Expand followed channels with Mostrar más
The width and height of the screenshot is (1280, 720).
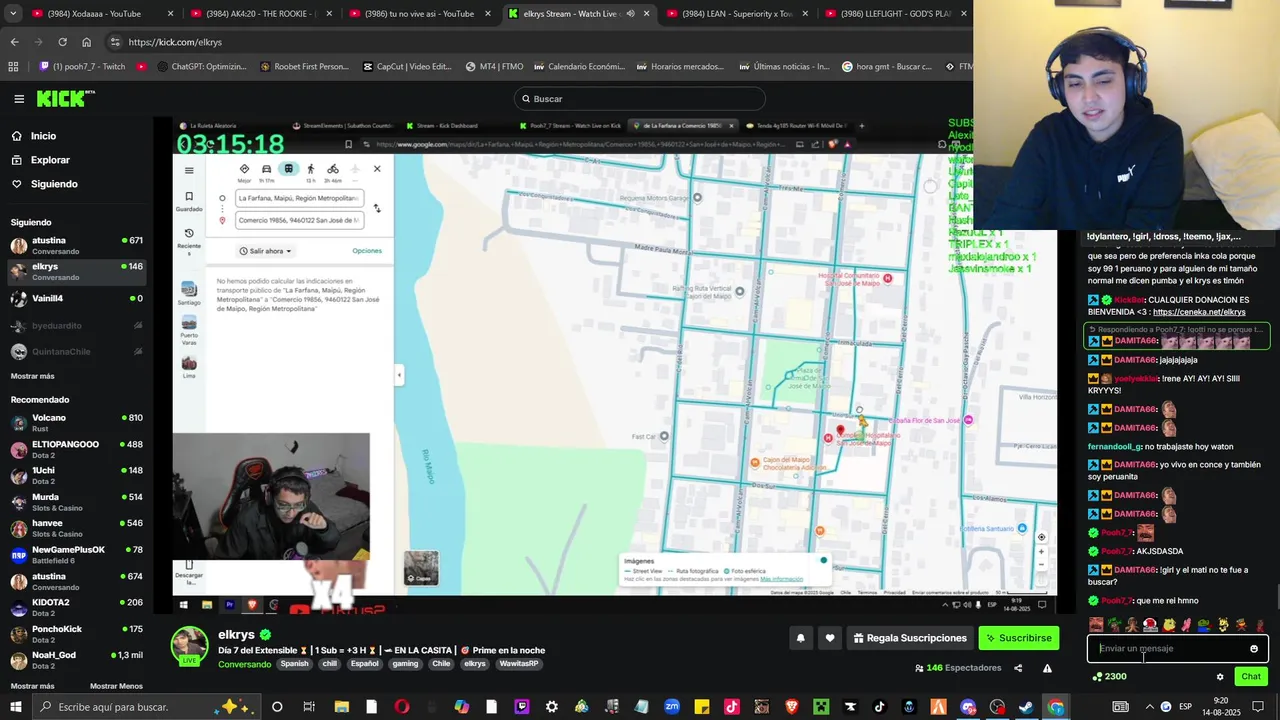[x=32, y=376]
